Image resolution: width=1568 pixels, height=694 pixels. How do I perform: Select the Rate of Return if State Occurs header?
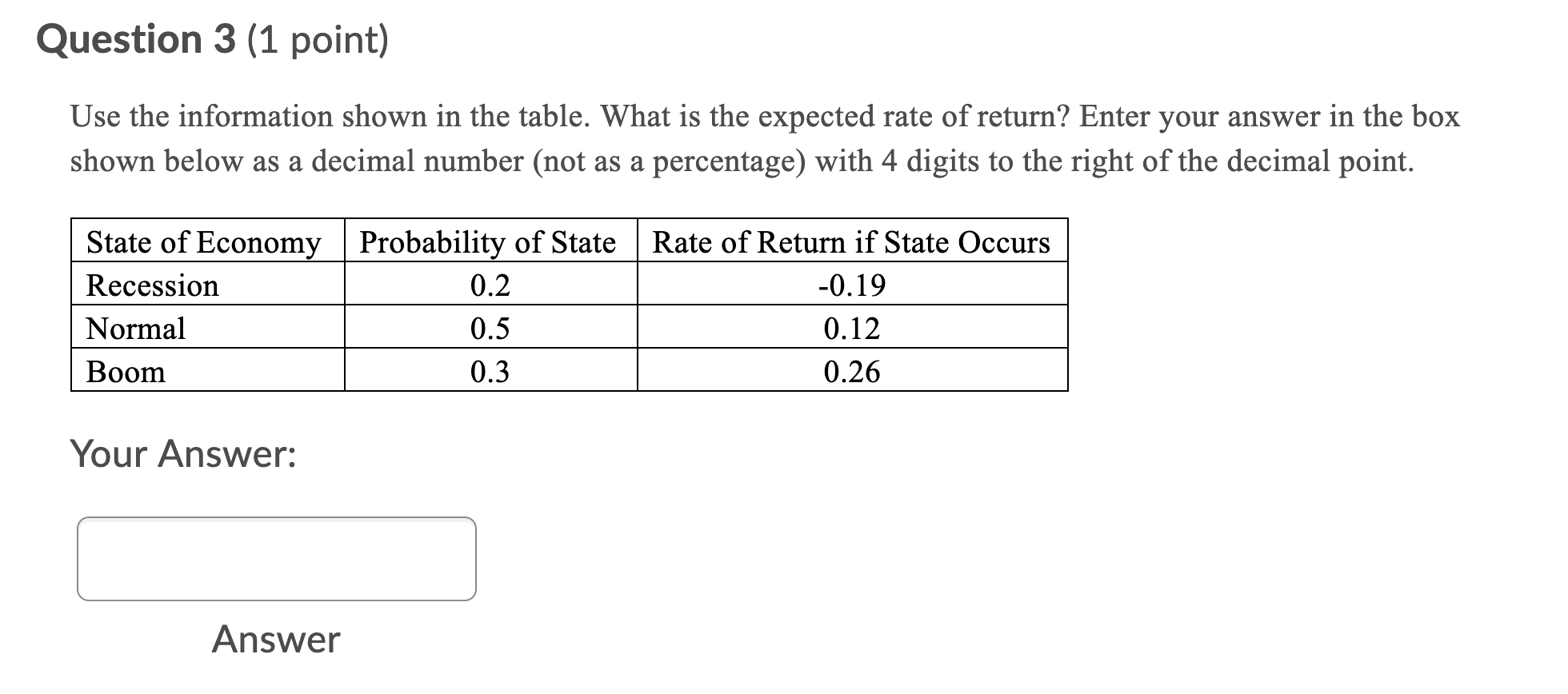coord(850,242)
